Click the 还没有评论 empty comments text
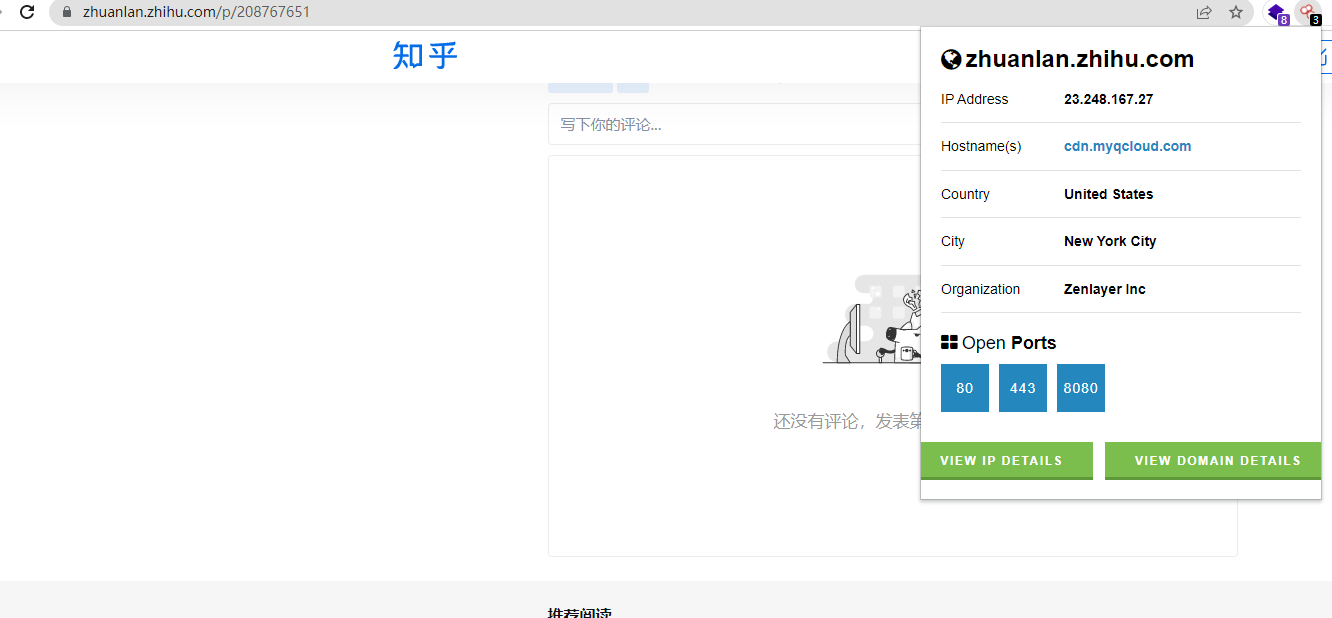1332x618 pixels. point(846,421)
